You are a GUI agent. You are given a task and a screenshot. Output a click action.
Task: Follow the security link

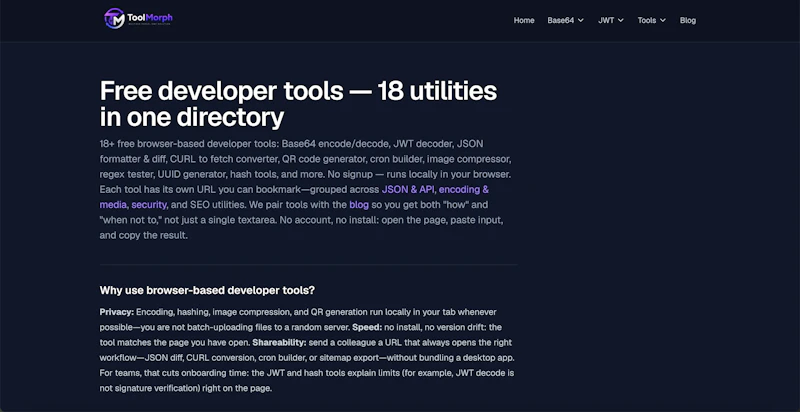click(149, 205)
